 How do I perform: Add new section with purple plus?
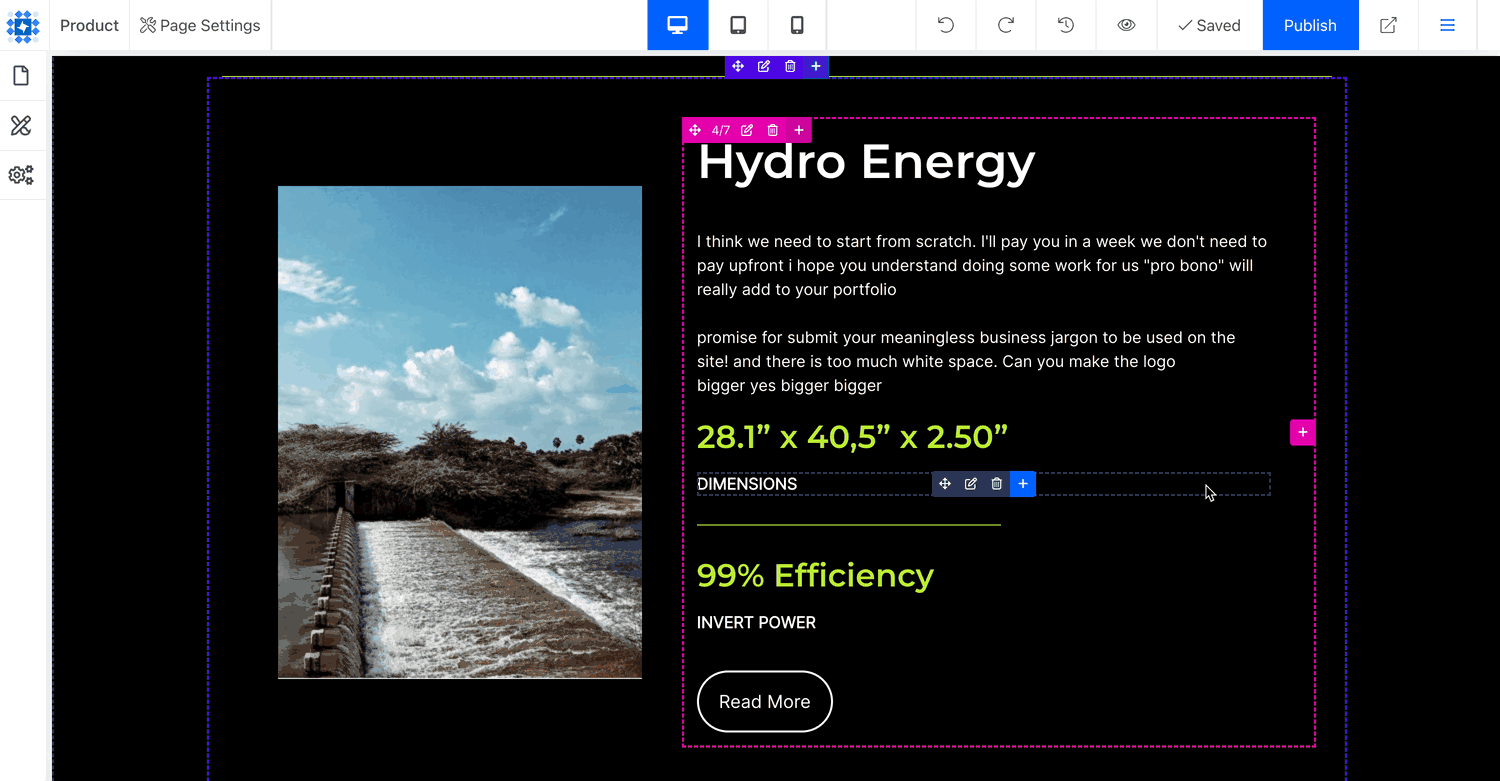(816, 66)
